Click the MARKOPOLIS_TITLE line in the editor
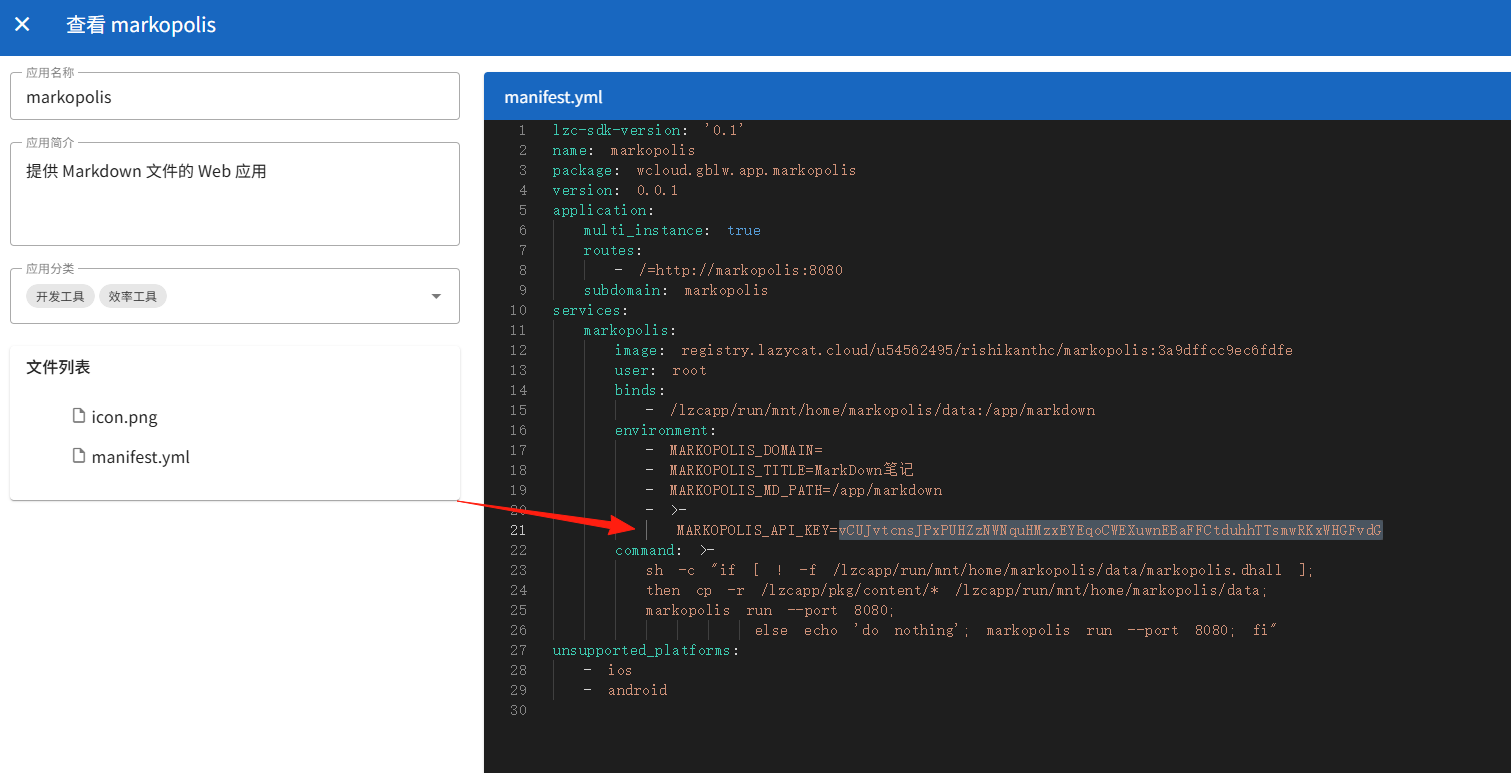The width and height of the screenshot is (1511, 773). coord(780,470)
